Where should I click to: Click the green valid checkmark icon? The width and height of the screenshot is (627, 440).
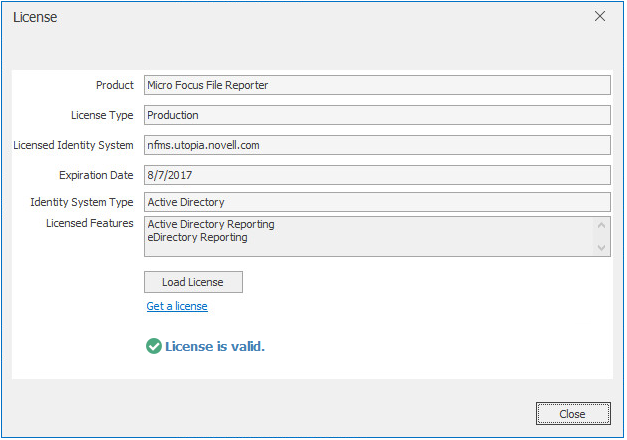(x=154, y=346)
